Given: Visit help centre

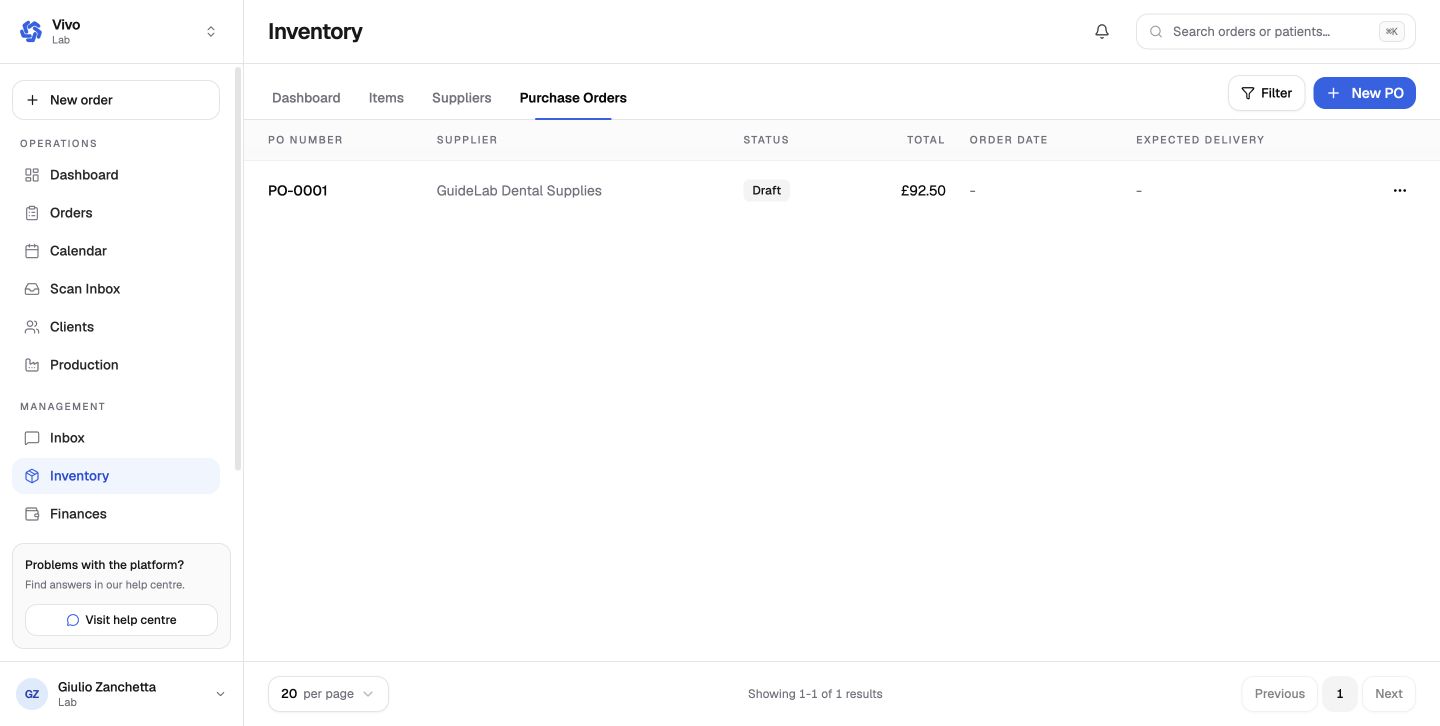Looking at the screenshot, I should (121, 620).
